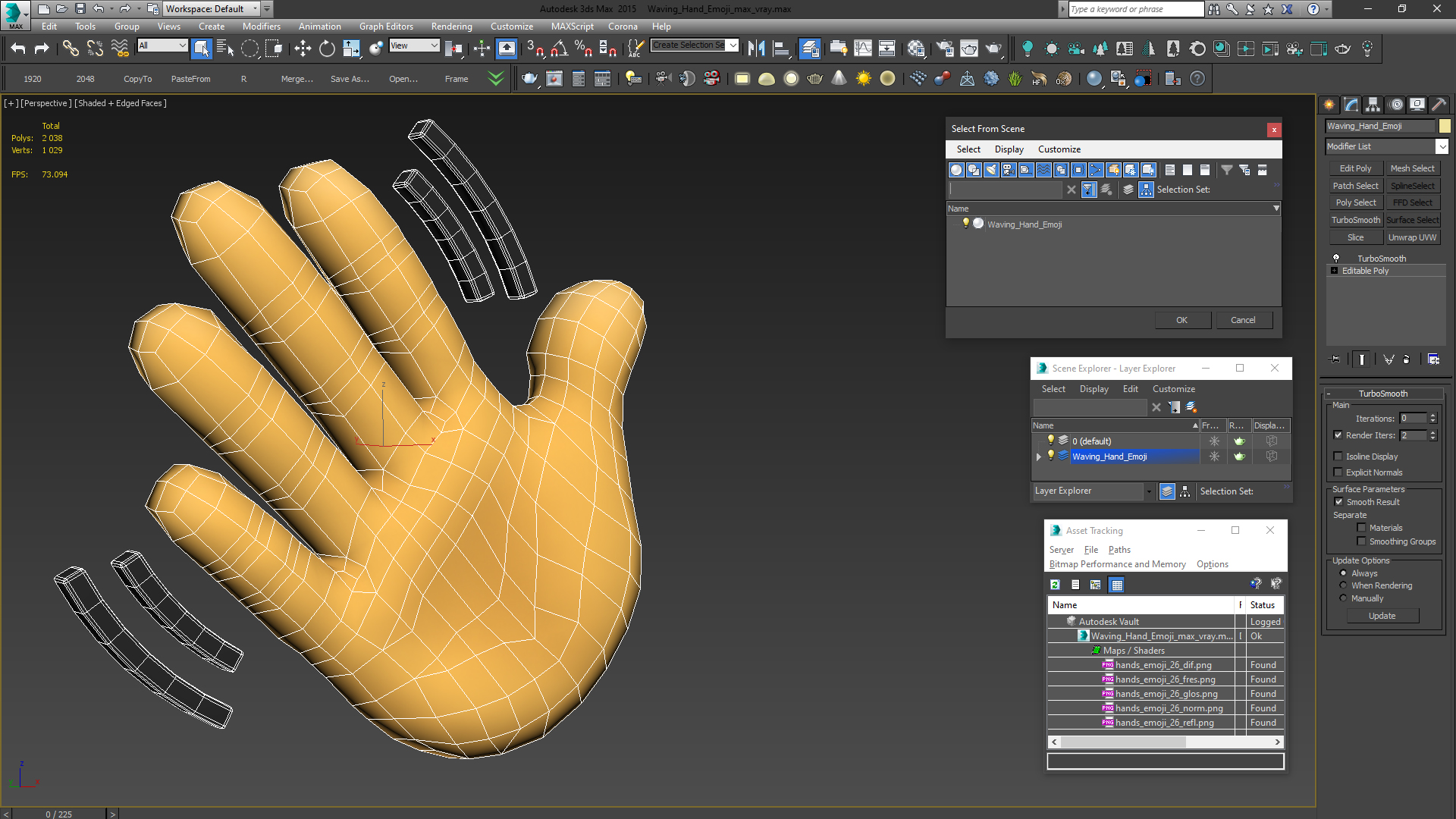Open the Utilities hammer panel tab
1456x819 pixels.
pos(1439,105)
